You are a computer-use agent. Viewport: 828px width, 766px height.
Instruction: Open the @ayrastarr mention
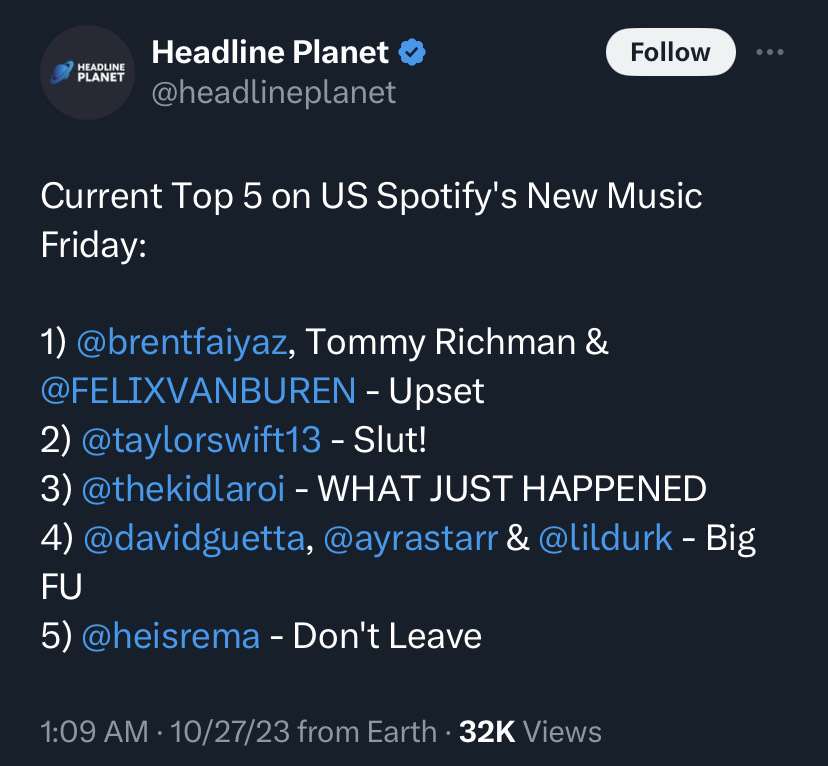(x=410, y=538)
